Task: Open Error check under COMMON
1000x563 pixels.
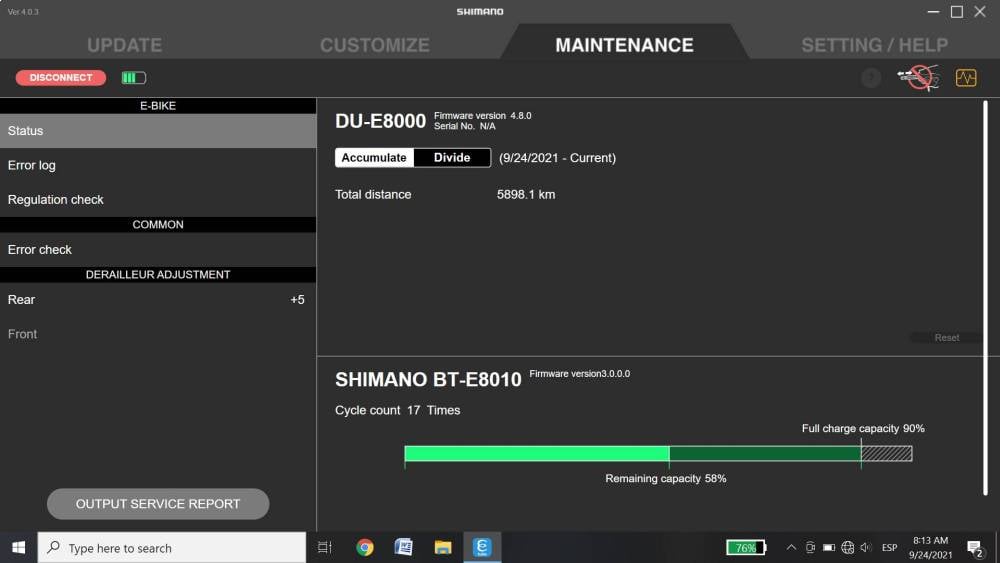Action: coord(158,250)
